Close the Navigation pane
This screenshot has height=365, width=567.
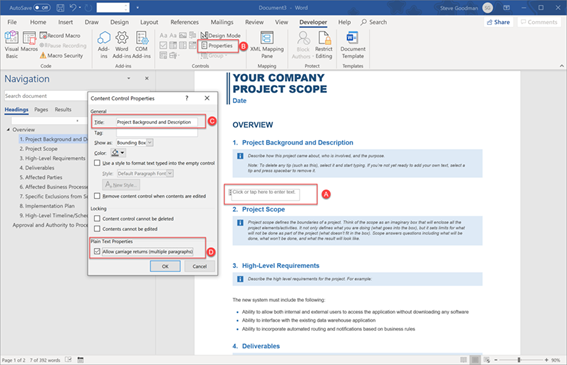[x=146, y=78]
